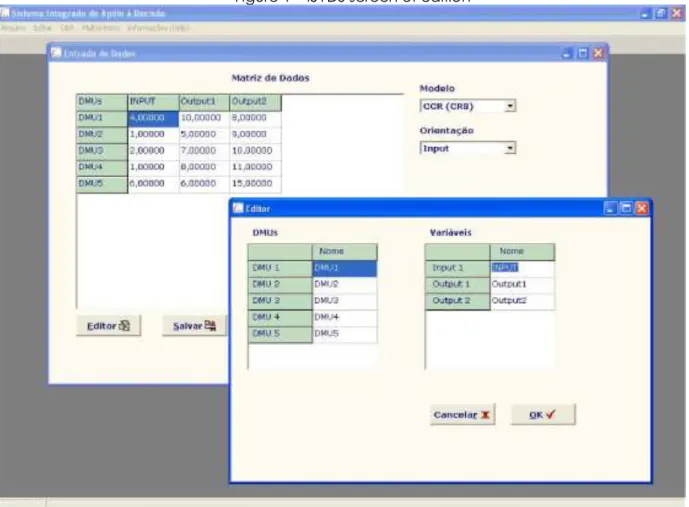
Task: Open the Multicritério menu
Action: 101,28
